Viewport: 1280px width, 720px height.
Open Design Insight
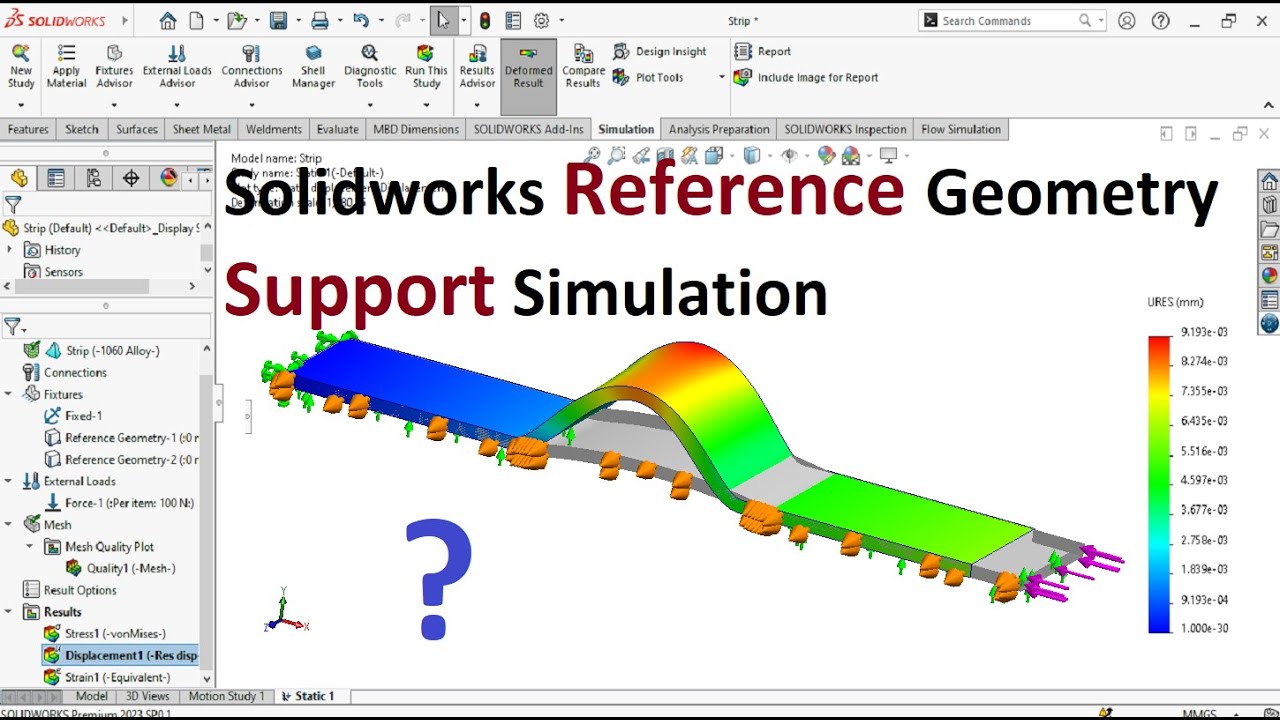tap(660, 51)
